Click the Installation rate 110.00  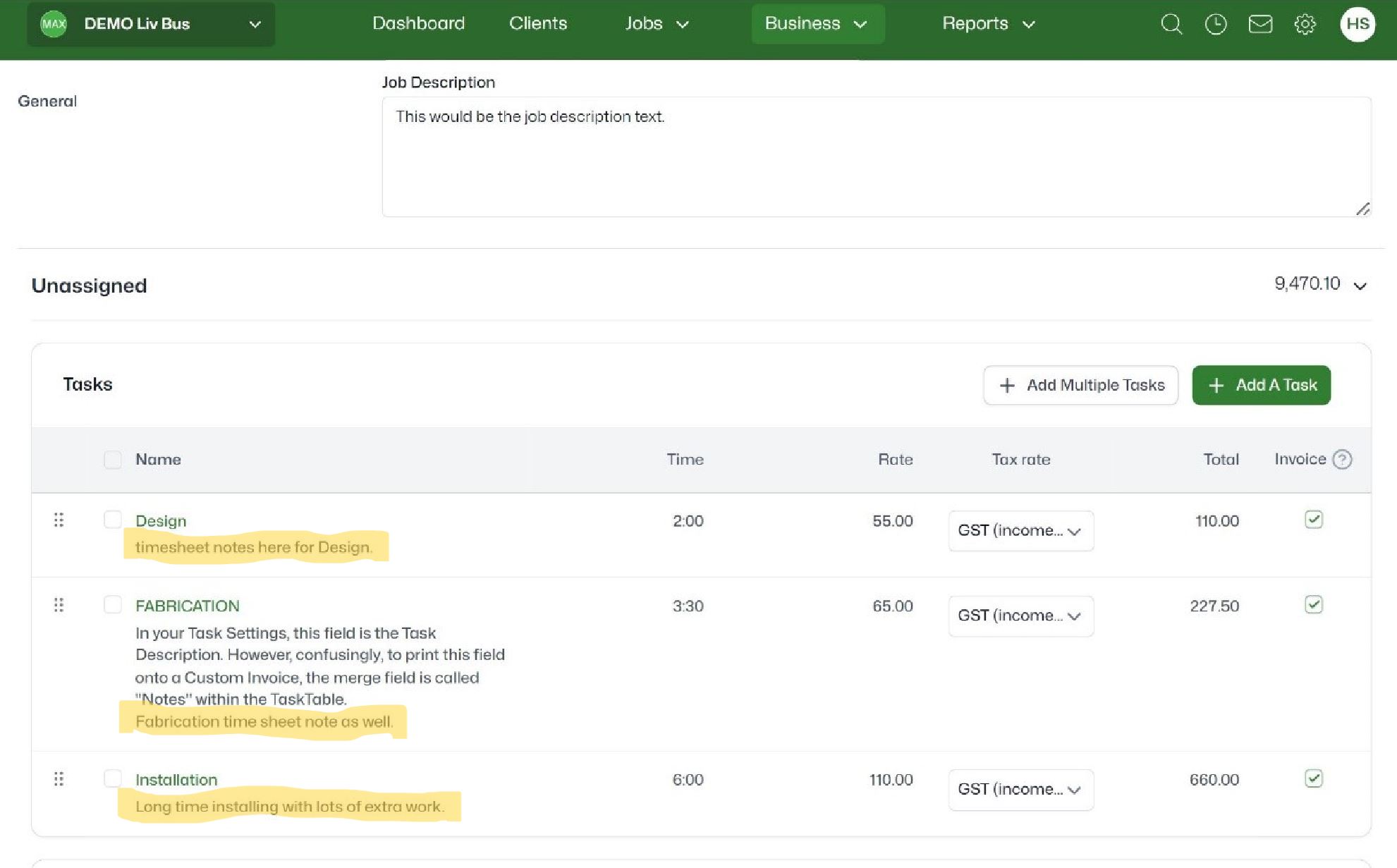(891, 780)
